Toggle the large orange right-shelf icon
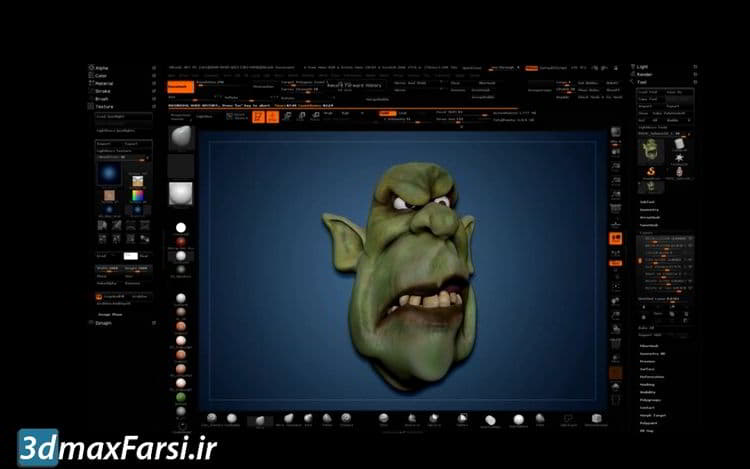Viewport: 750px width, 469px height. (616, 238)
